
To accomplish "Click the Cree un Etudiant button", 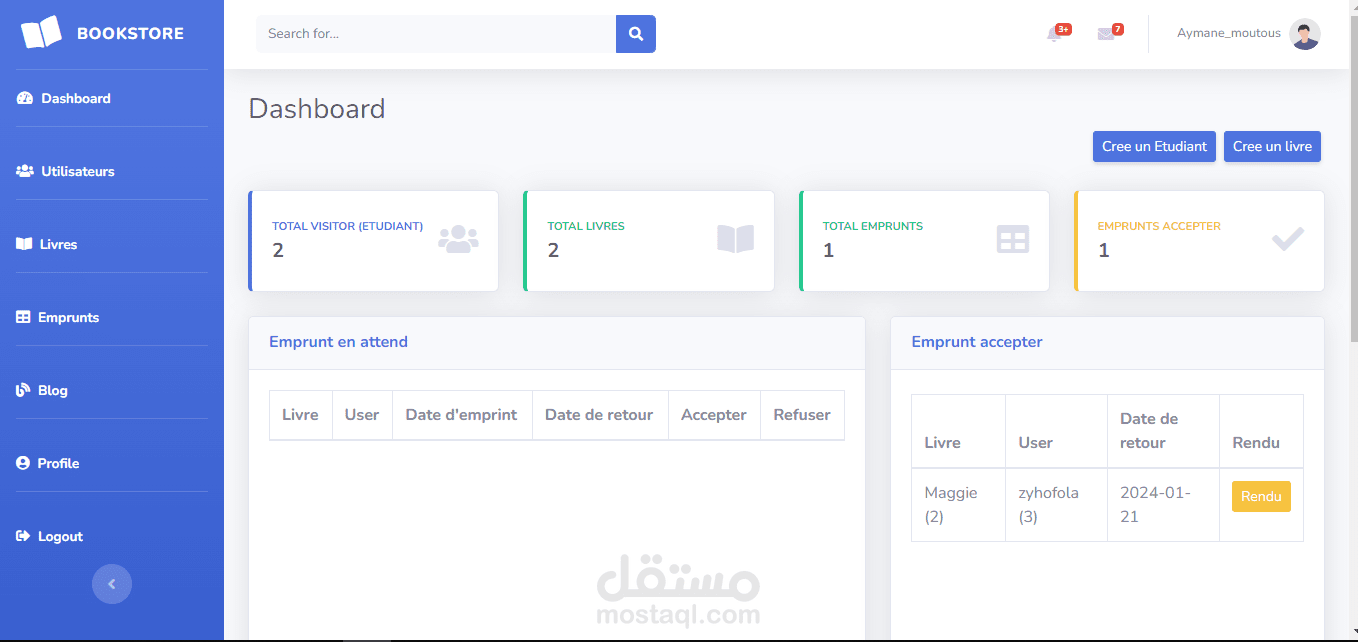I will 1154,146.
